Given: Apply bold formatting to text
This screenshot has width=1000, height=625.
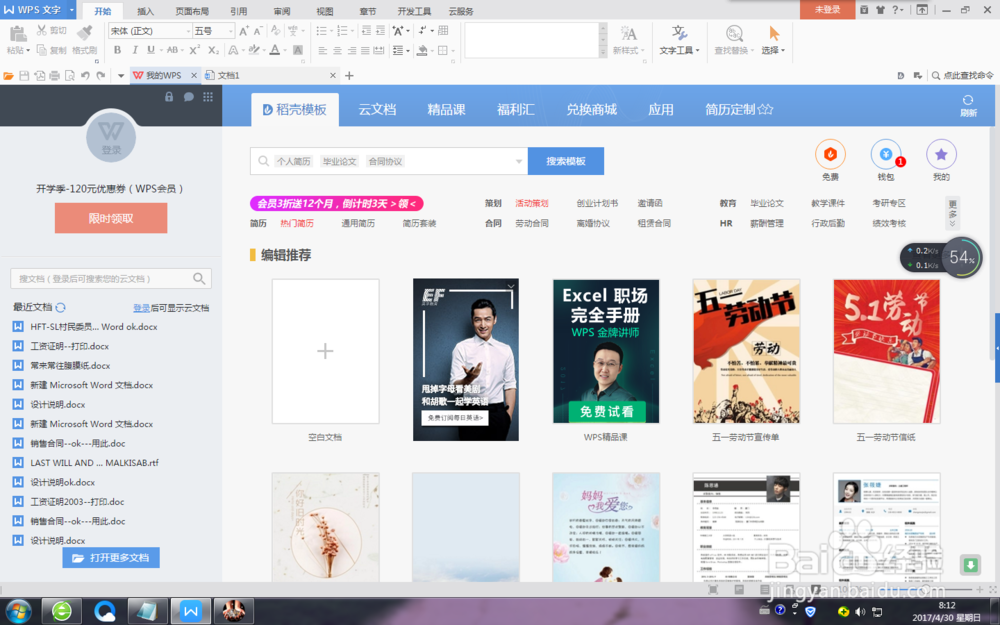Looking at the screenshot, I should 118,50.
